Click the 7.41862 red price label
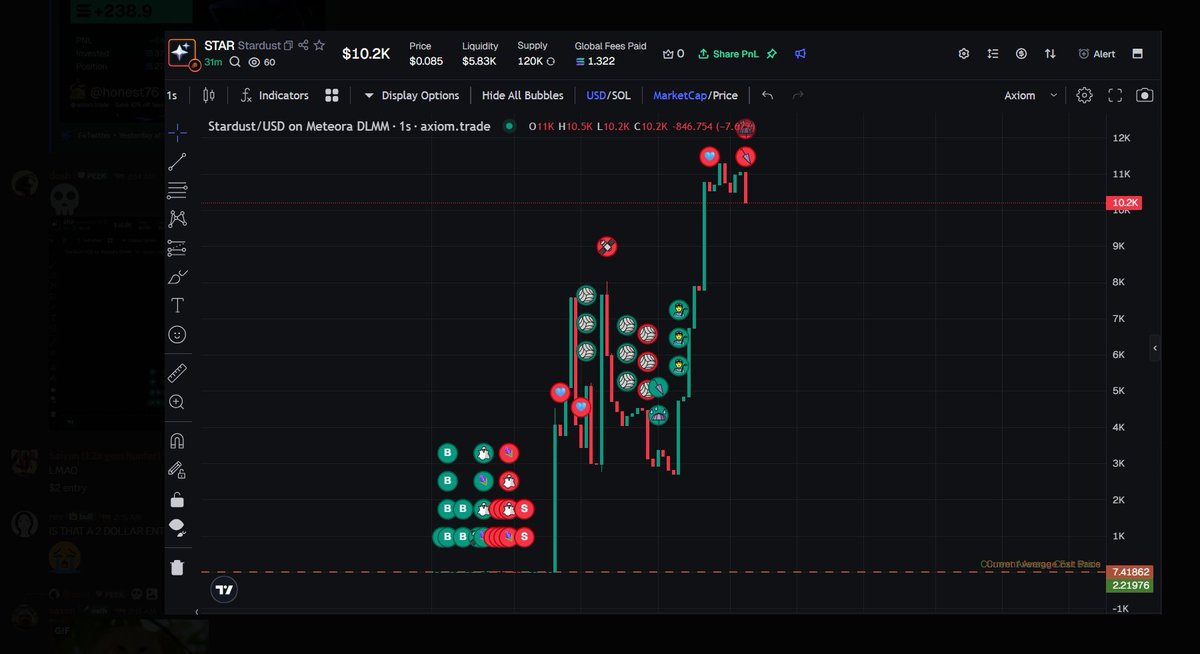Viewport: 1200px width, 654px height. click(x=1129, y=571)
